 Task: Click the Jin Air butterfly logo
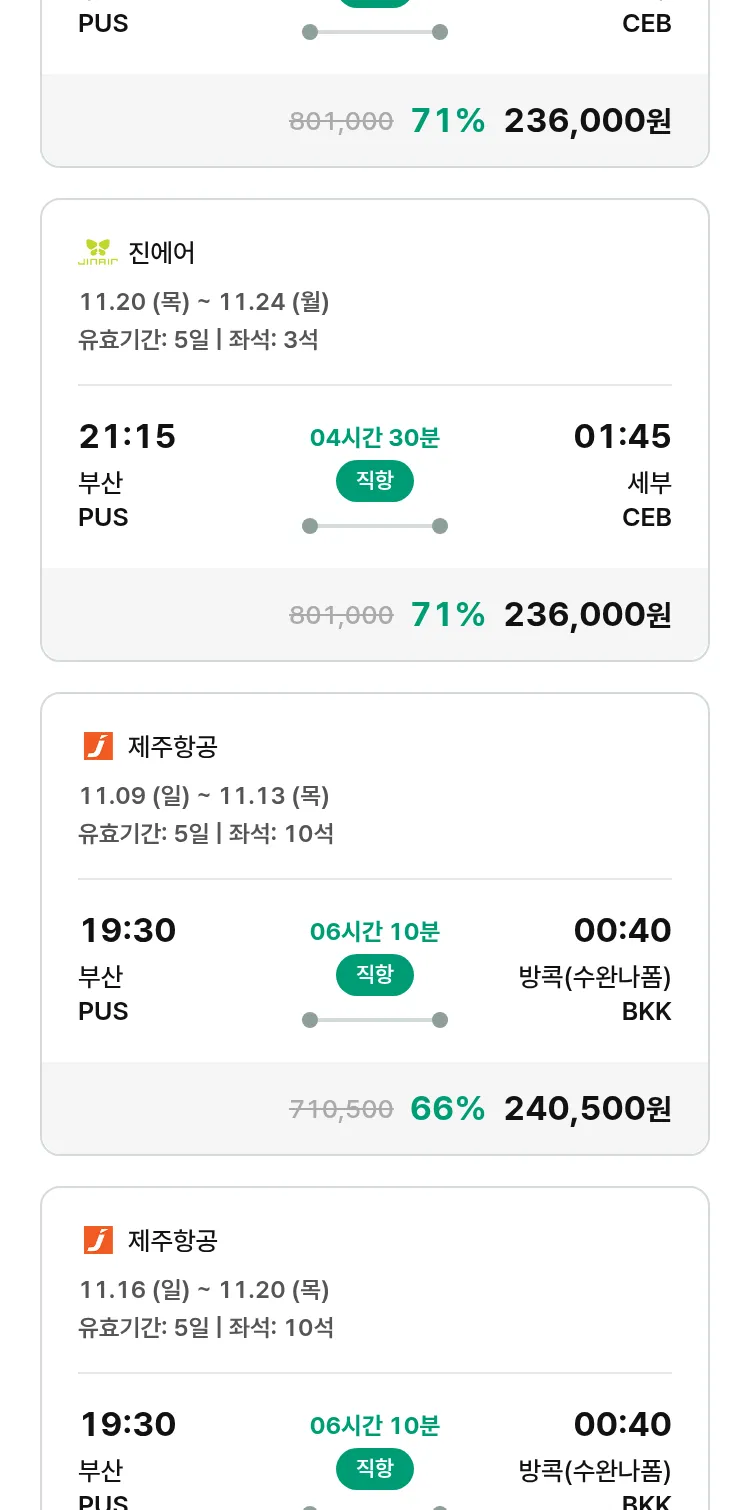[x=98, y=252]
